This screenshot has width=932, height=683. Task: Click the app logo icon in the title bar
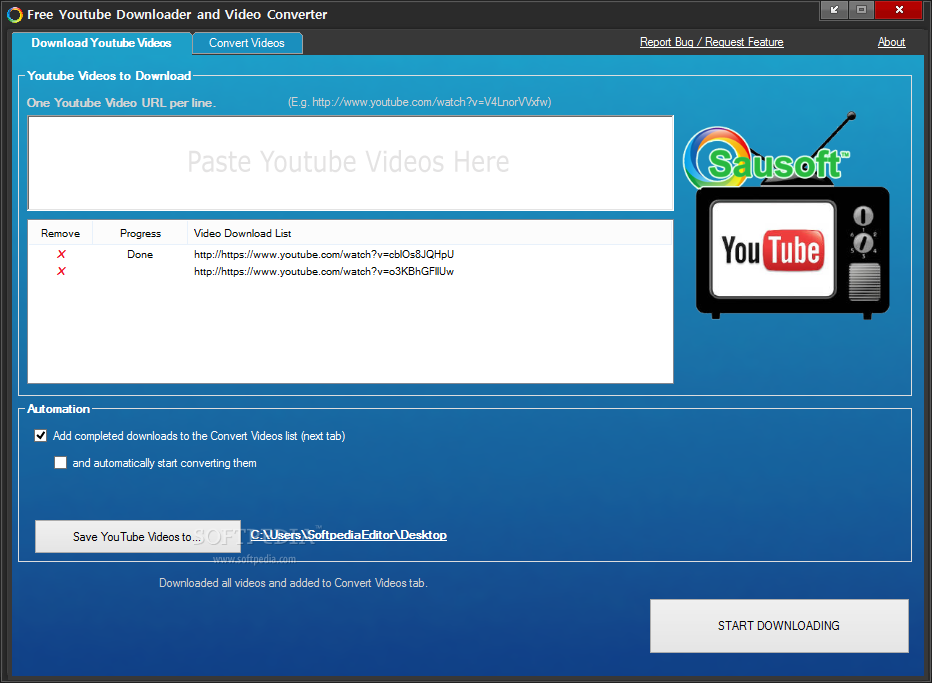point(15,15)
